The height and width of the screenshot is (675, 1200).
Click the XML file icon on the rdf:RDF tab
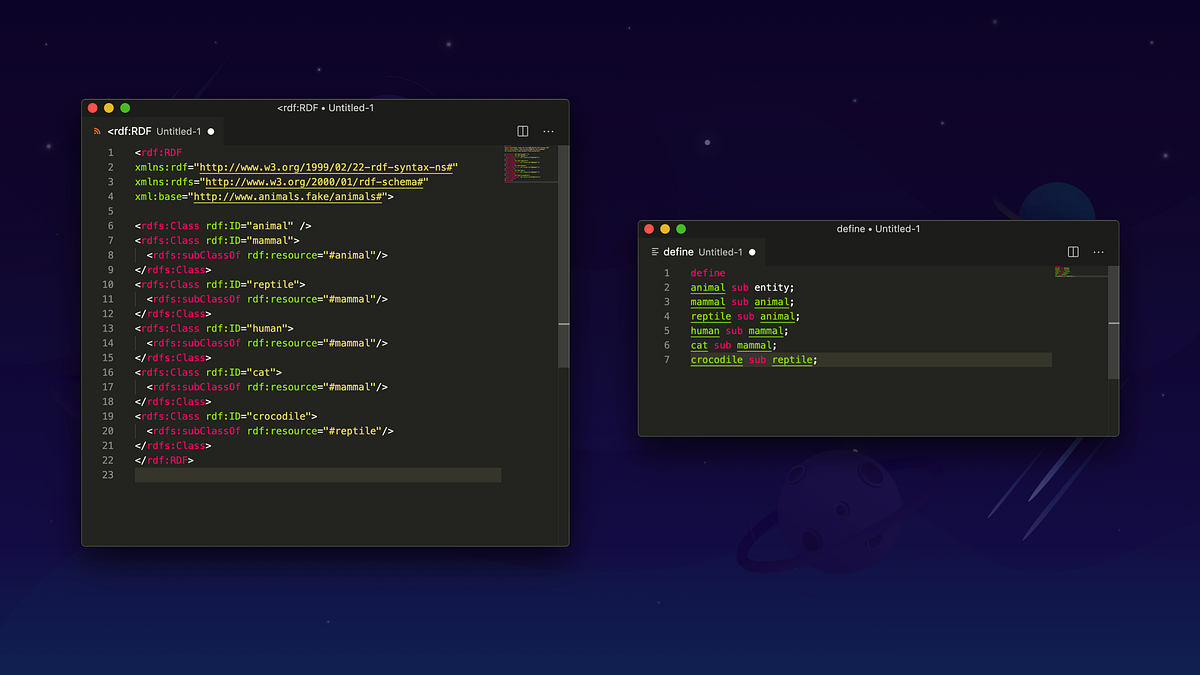pyautogui.click(x=98, y=130)
